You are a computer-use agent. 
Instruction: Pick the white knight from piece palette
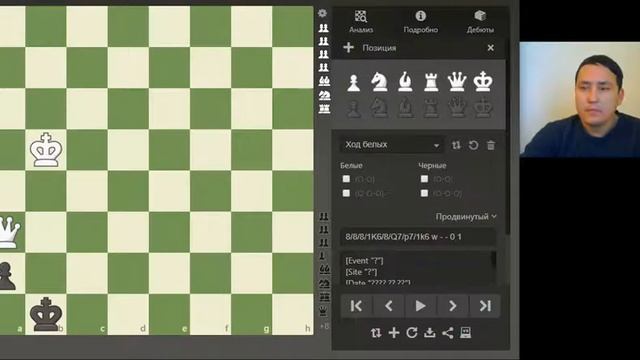pos(379,82)
